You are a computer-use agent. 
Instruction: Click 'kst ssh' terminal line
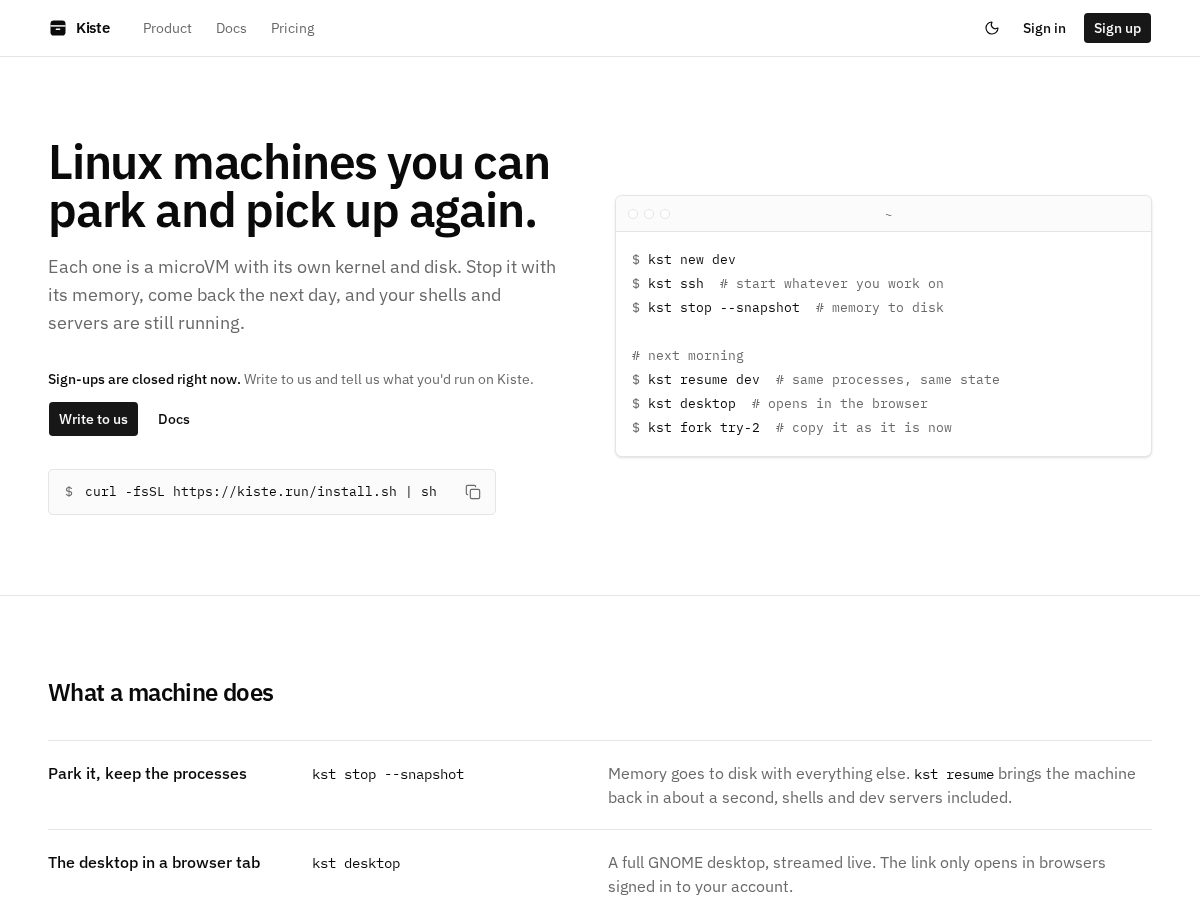pos(787,284)
